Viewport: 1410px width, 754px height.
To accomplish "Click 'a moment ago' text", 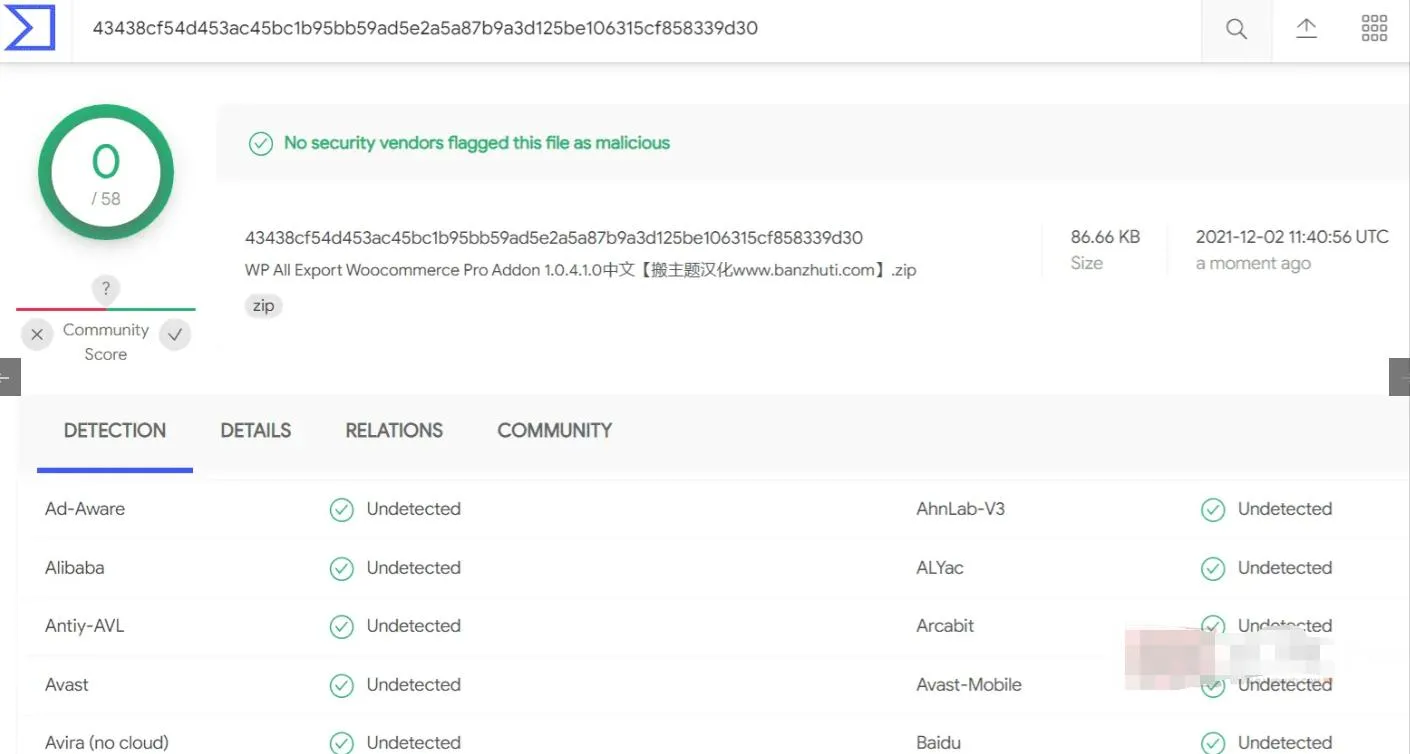I will (1253, 264).
